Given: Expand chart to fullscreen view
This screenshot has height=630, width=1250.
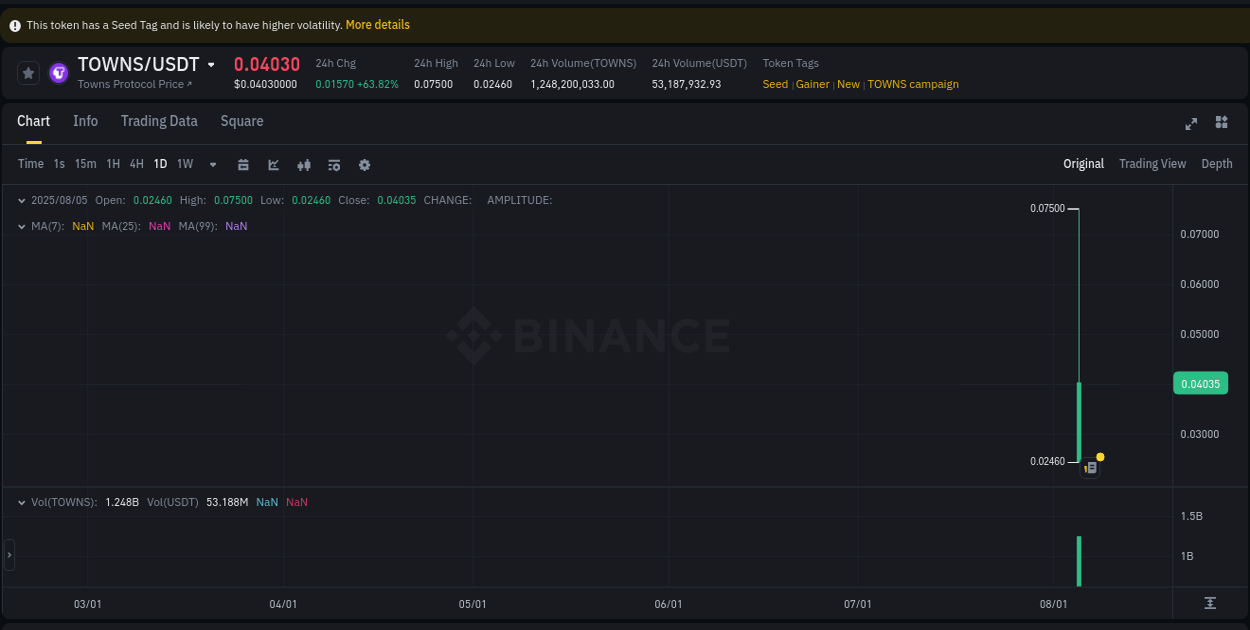Looking at the screenshot, I should tap(1191, 123).
